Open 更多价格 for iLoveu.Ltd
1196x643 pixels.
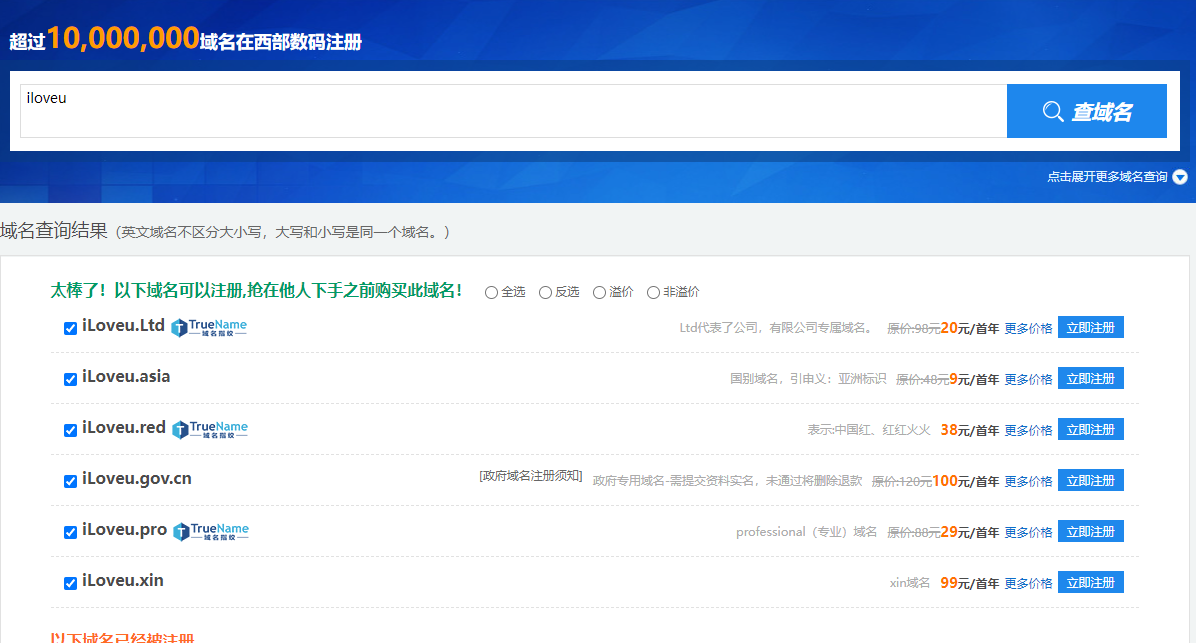(1028, 329)
